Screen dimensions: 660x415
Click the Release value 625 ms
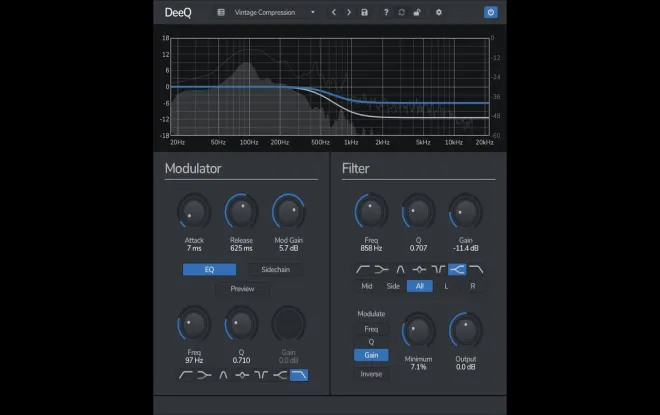(x=241, y=248)
